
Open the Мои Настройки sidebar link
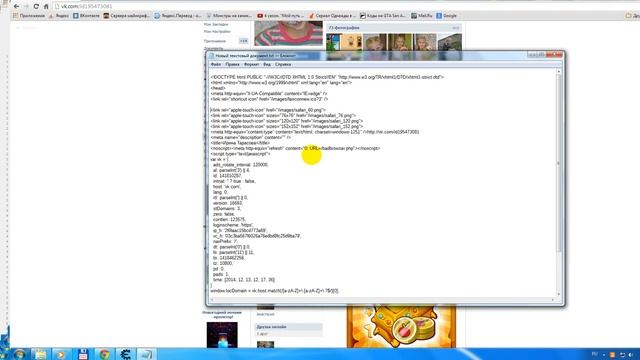(x=217, y=31)
